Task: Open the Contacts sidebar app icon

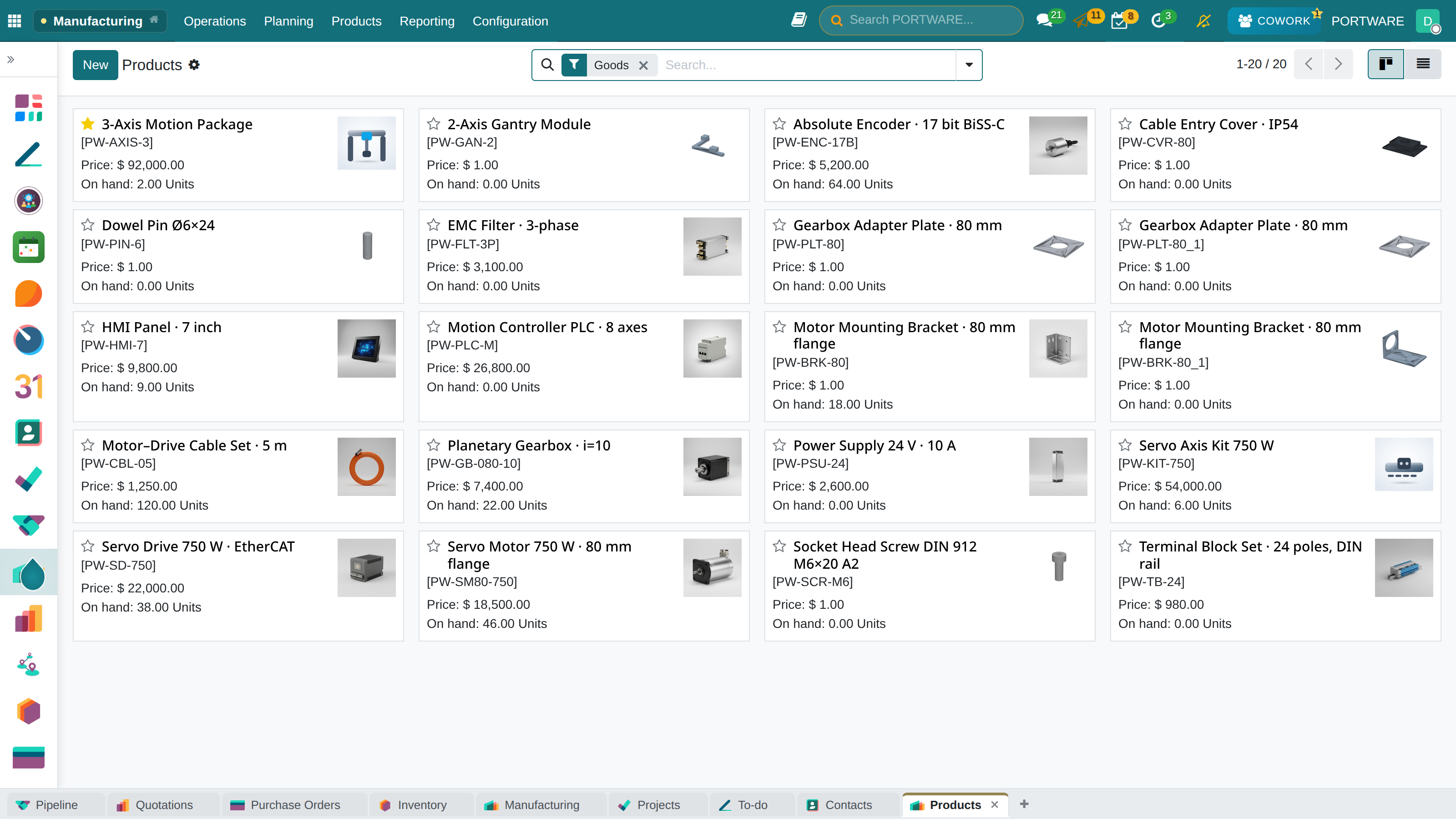Action: click(x=28, y=433)
